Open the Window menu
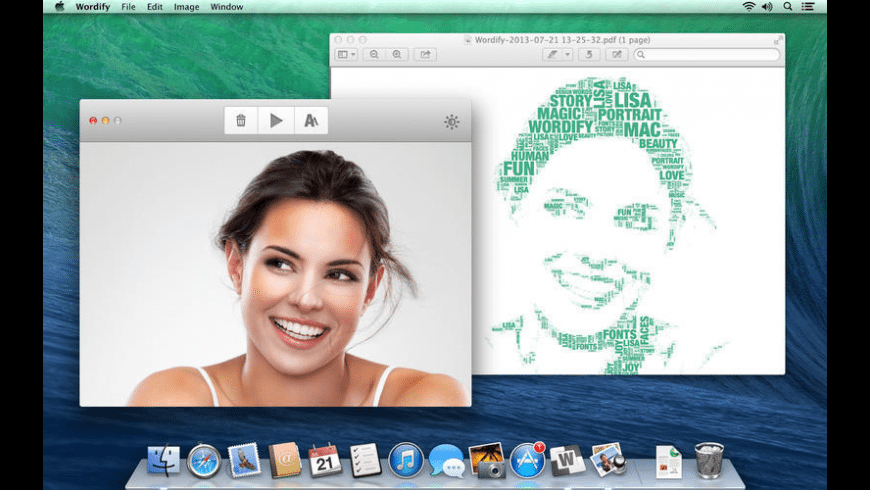The width and height of the screenshot is (870, 490). [226, 7]
